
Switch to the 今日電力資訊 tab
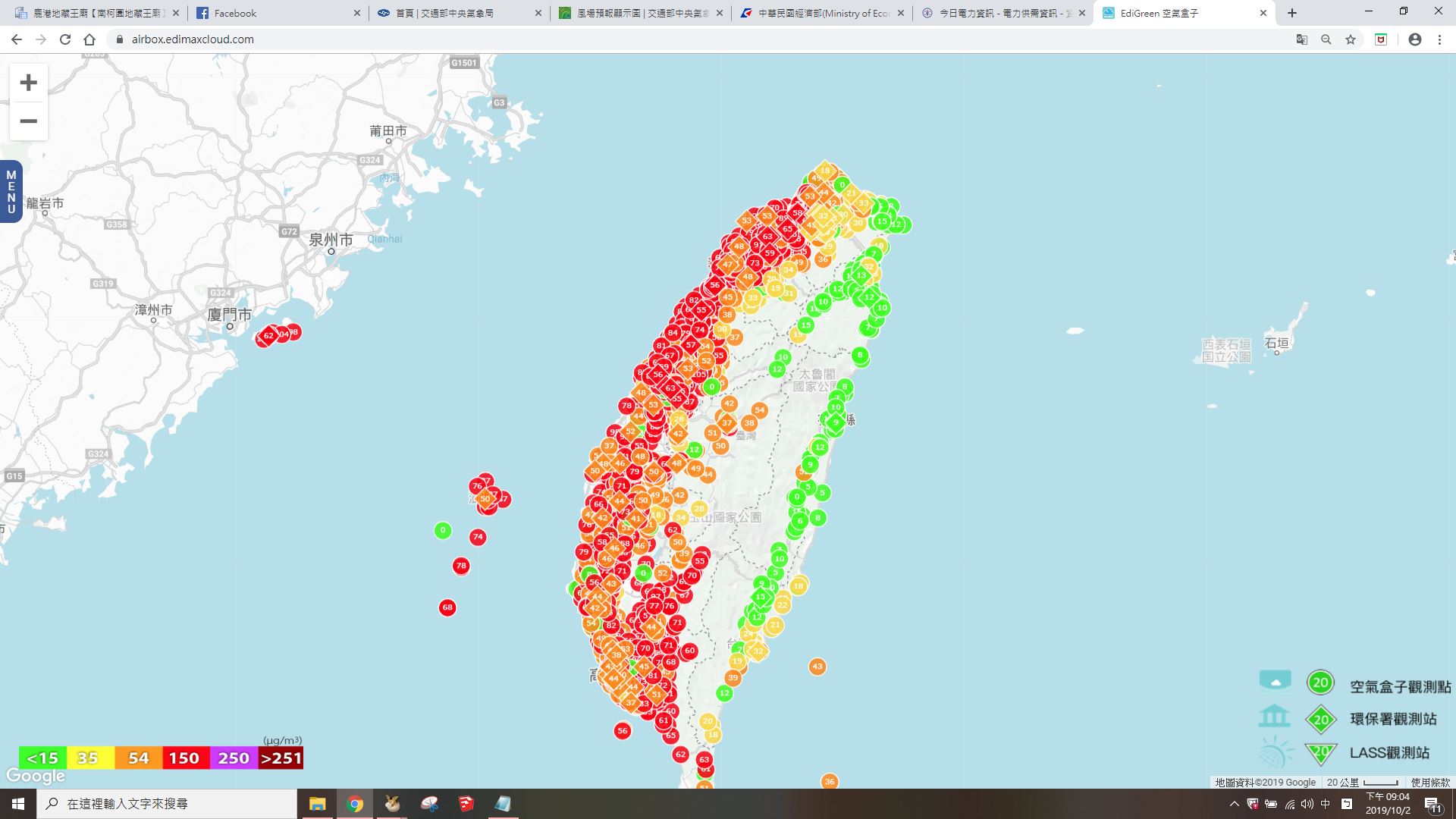[x=1003, y=13]
